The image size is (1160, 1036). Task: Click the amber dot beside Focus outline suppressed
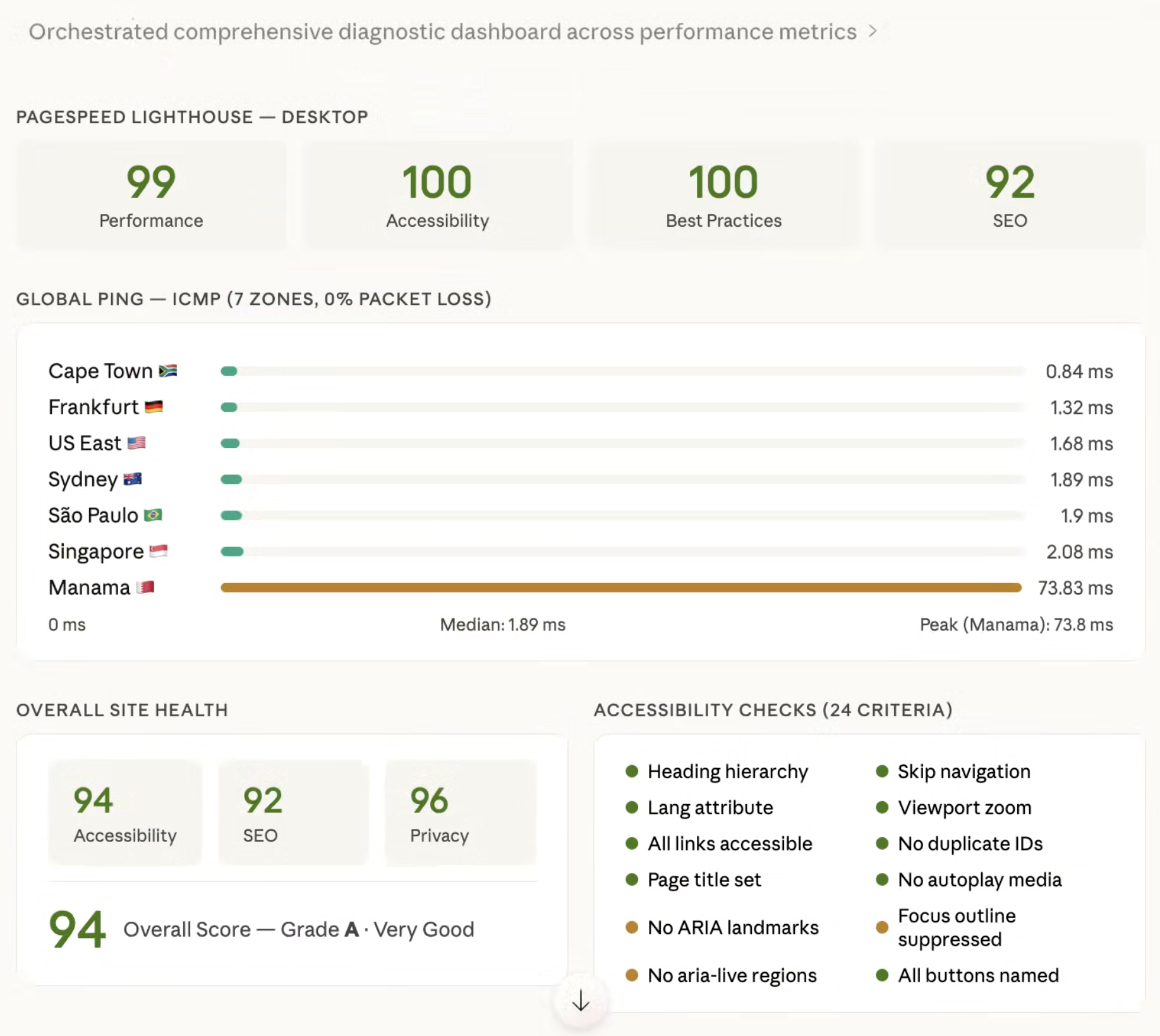click(x=883, y=927)
